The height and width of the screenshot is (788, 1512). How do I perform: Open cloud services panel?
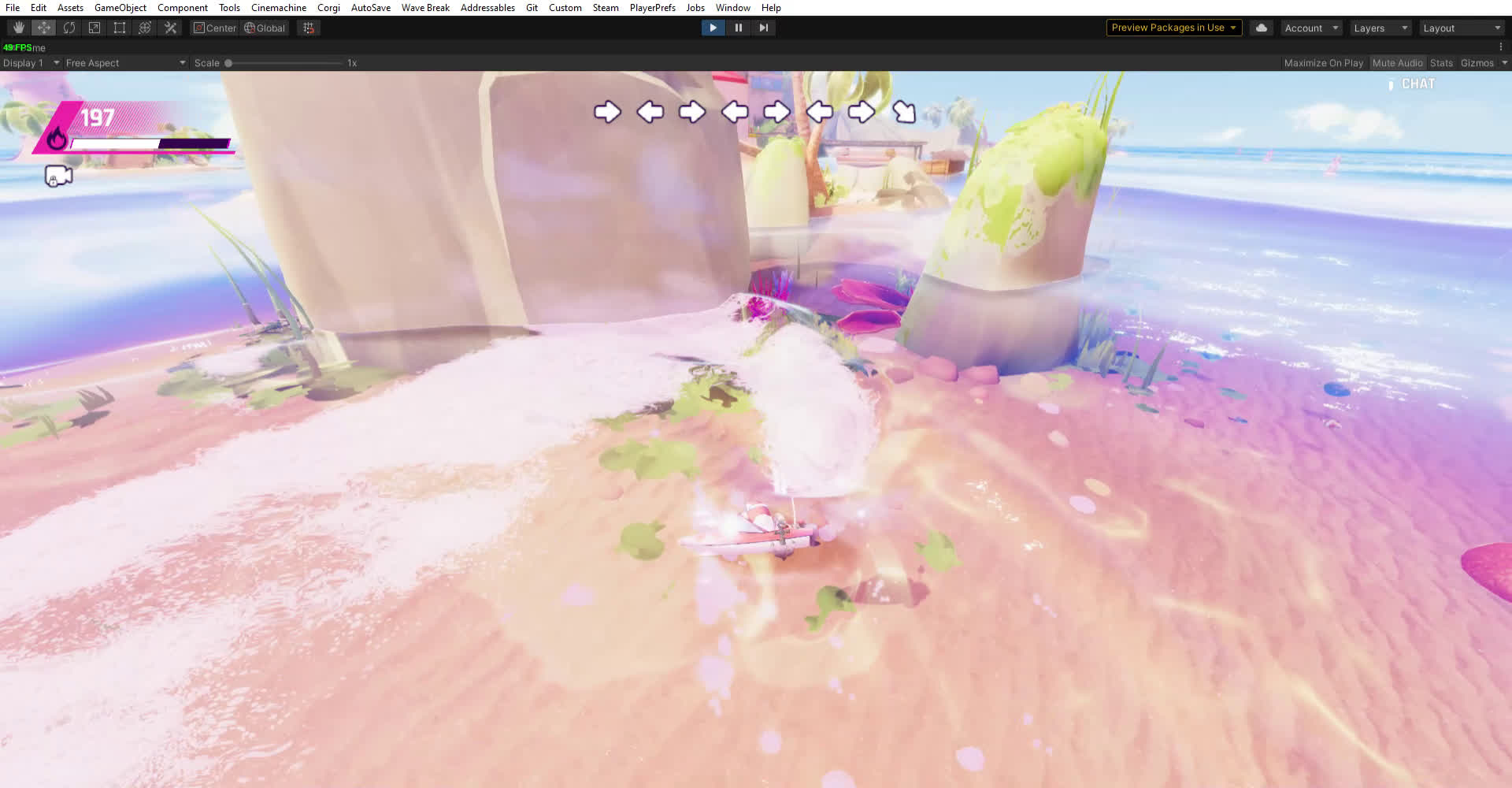(1261, 28)
